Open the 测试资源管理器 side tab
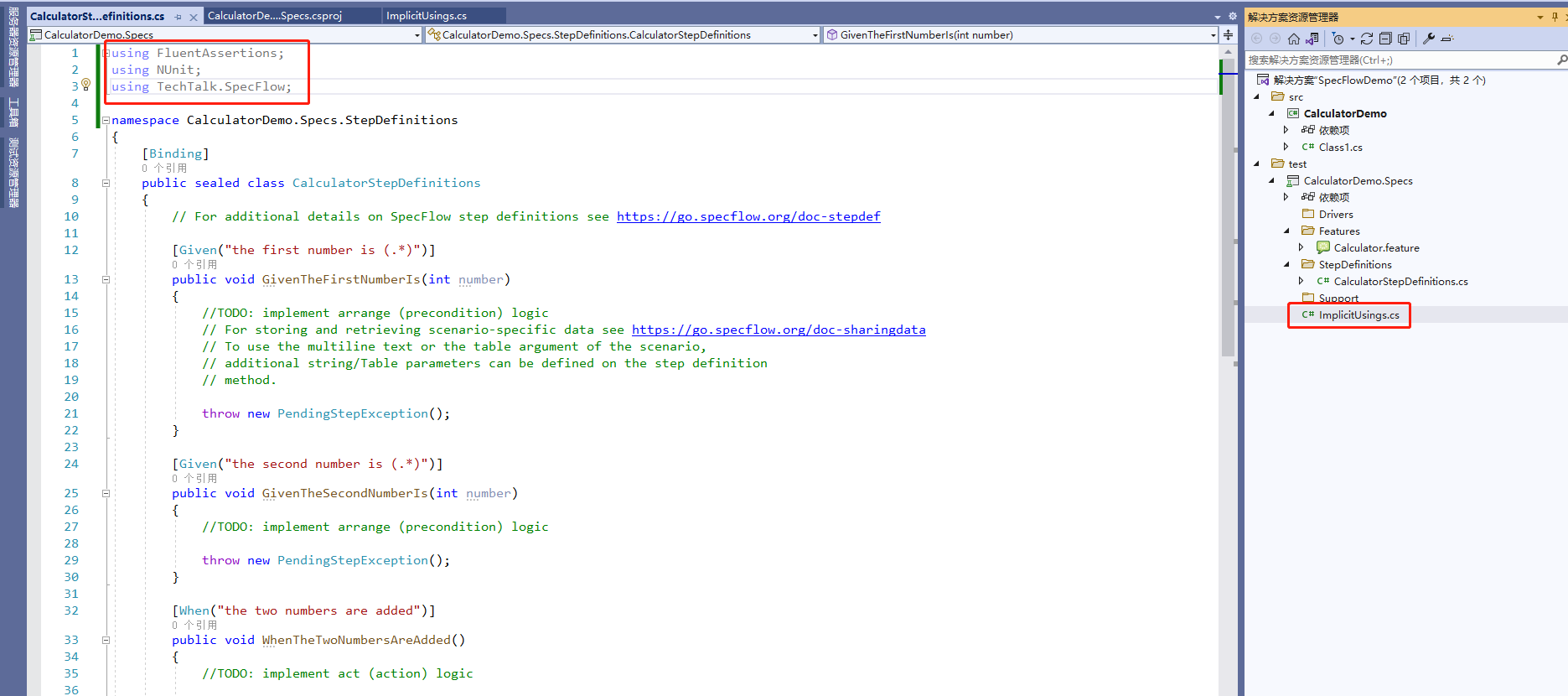The height and width of the screenshot is (696, 1568). (13, 173)
